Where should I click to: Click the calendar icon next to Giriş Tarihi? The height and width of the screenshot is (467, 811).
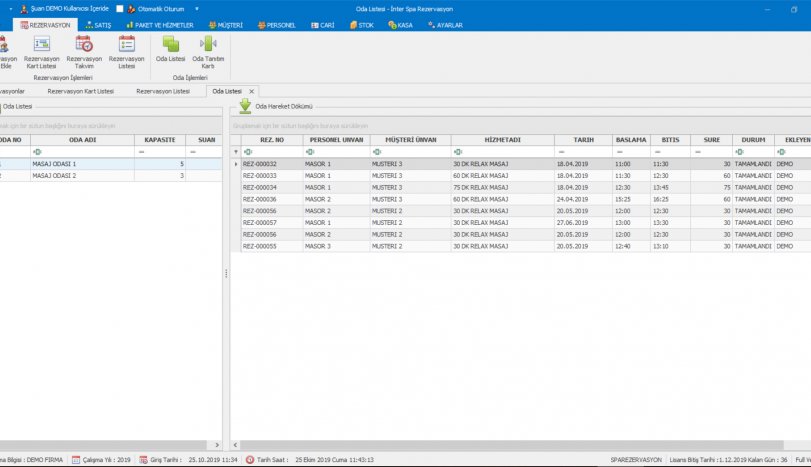click(x=143, y=459)
